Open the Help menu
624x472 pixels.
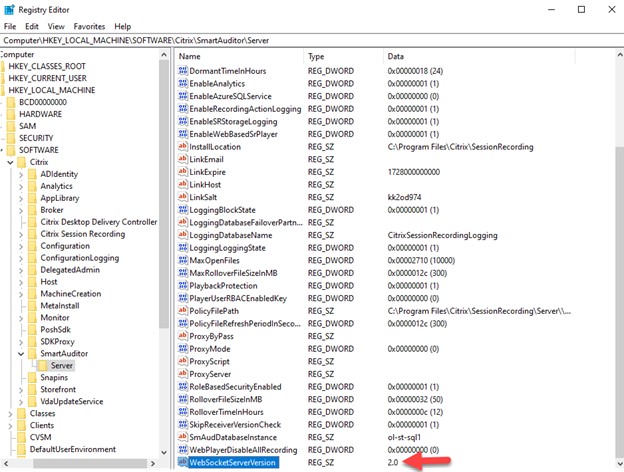click(x=123, y=26)
